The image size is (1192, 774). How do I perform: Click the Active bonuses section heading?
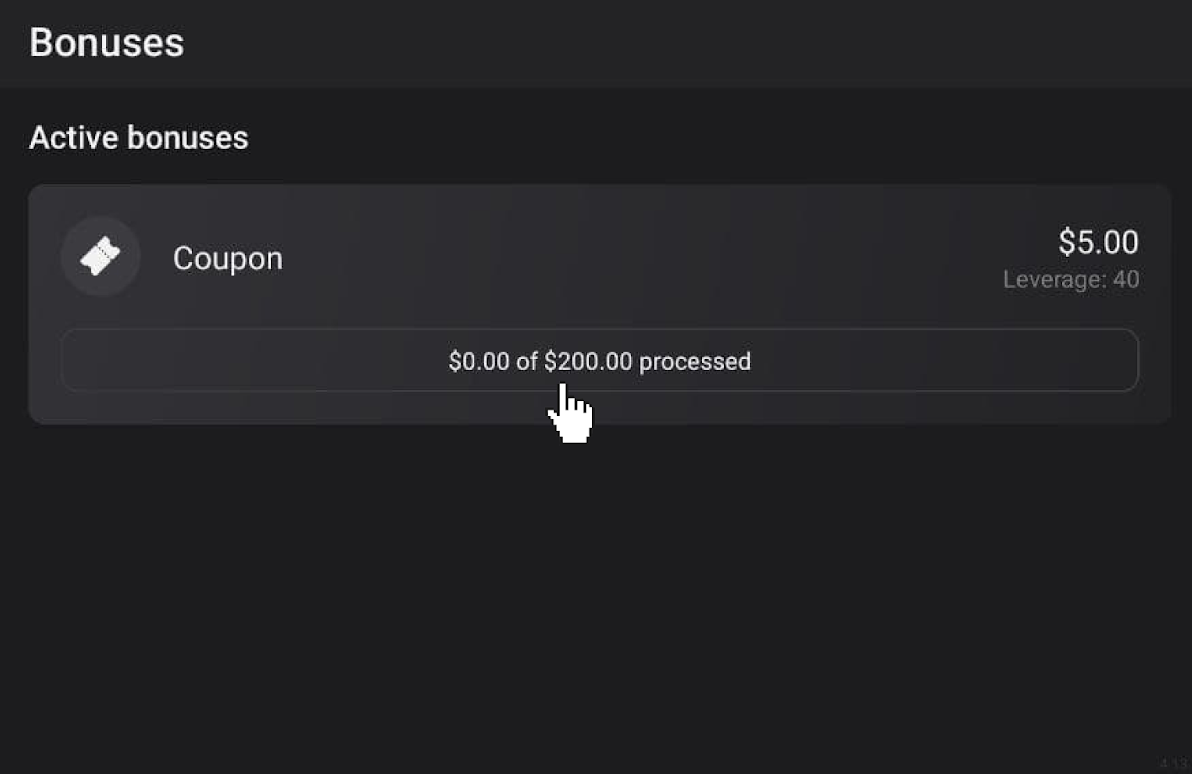138,138
